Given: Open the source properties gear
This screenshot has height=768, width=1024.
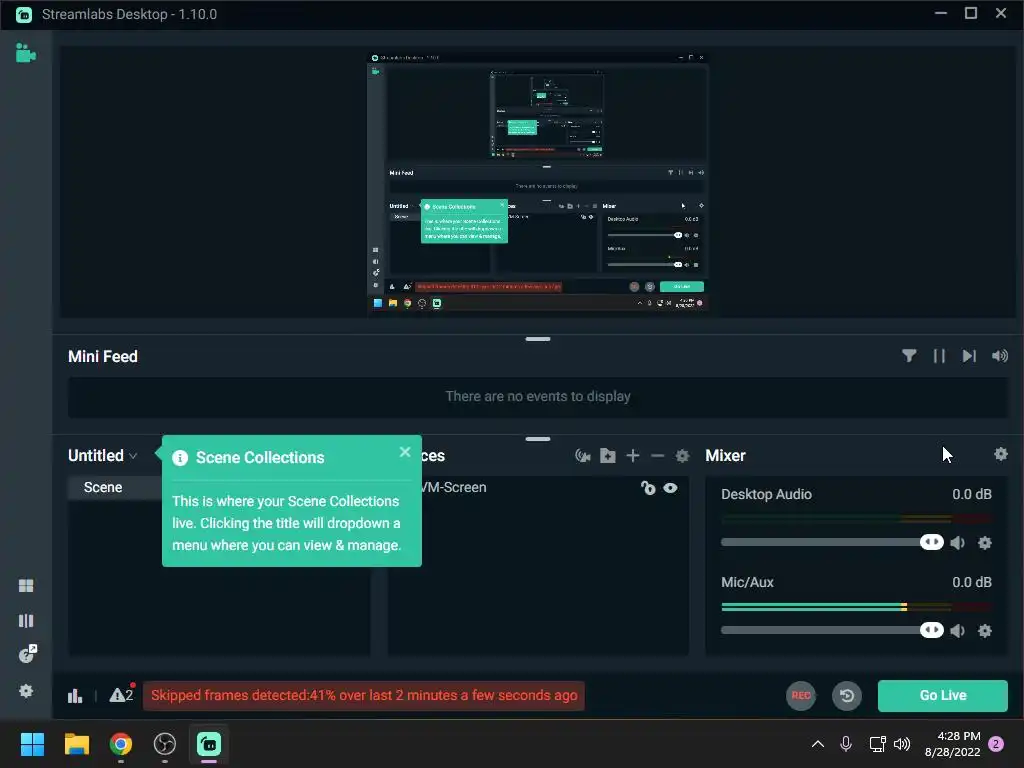Looking at the screenshot, I should click(x=682, y=456).
